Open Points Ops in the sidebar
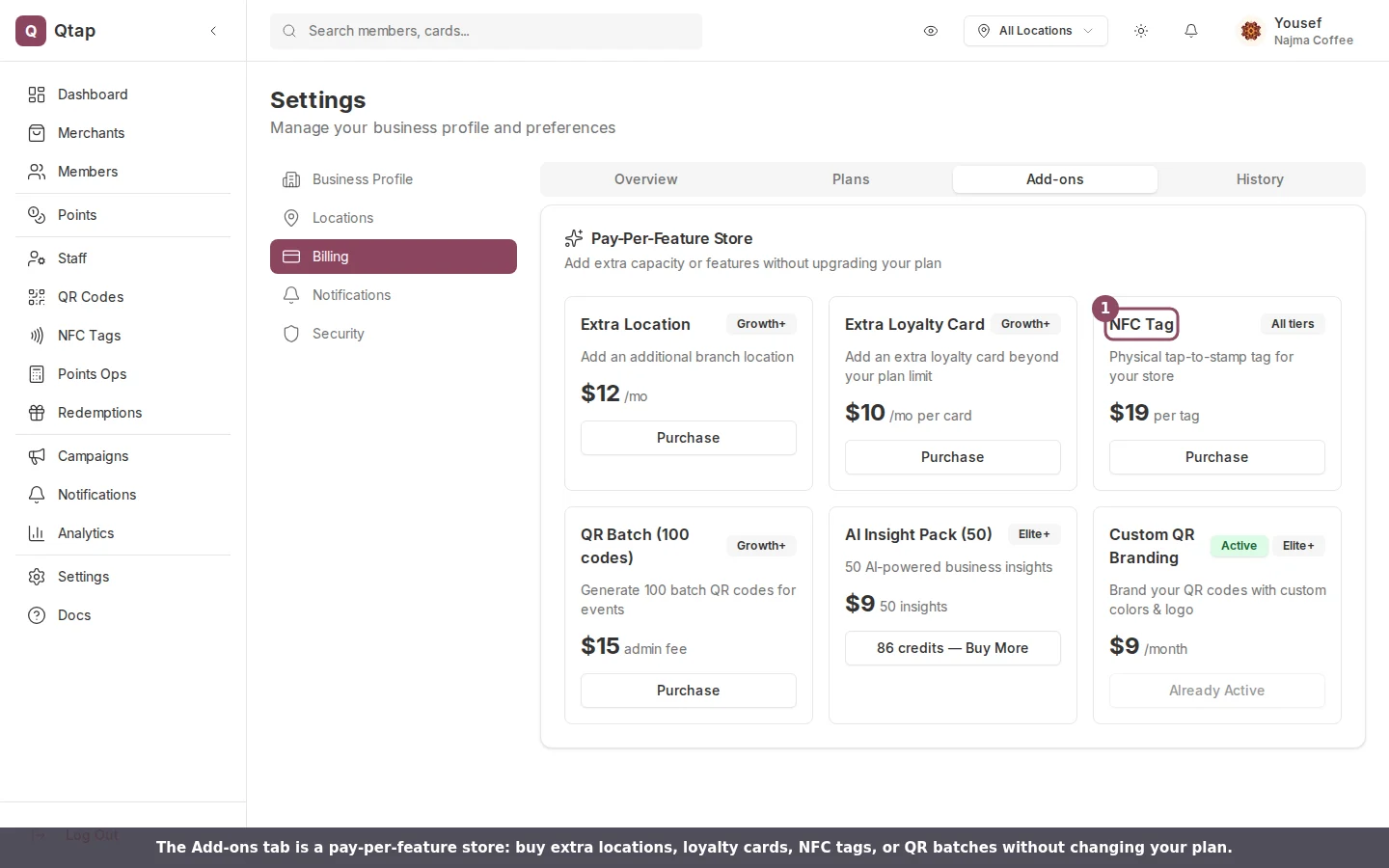The image size is (1389, 868). click(x=123, y=374)
